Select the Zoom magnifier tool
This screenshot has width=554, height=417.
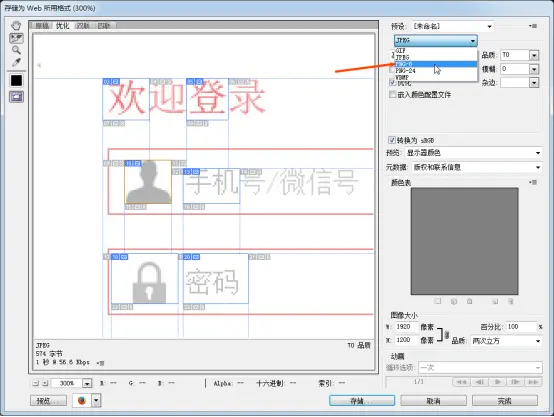tap(16, 50)
